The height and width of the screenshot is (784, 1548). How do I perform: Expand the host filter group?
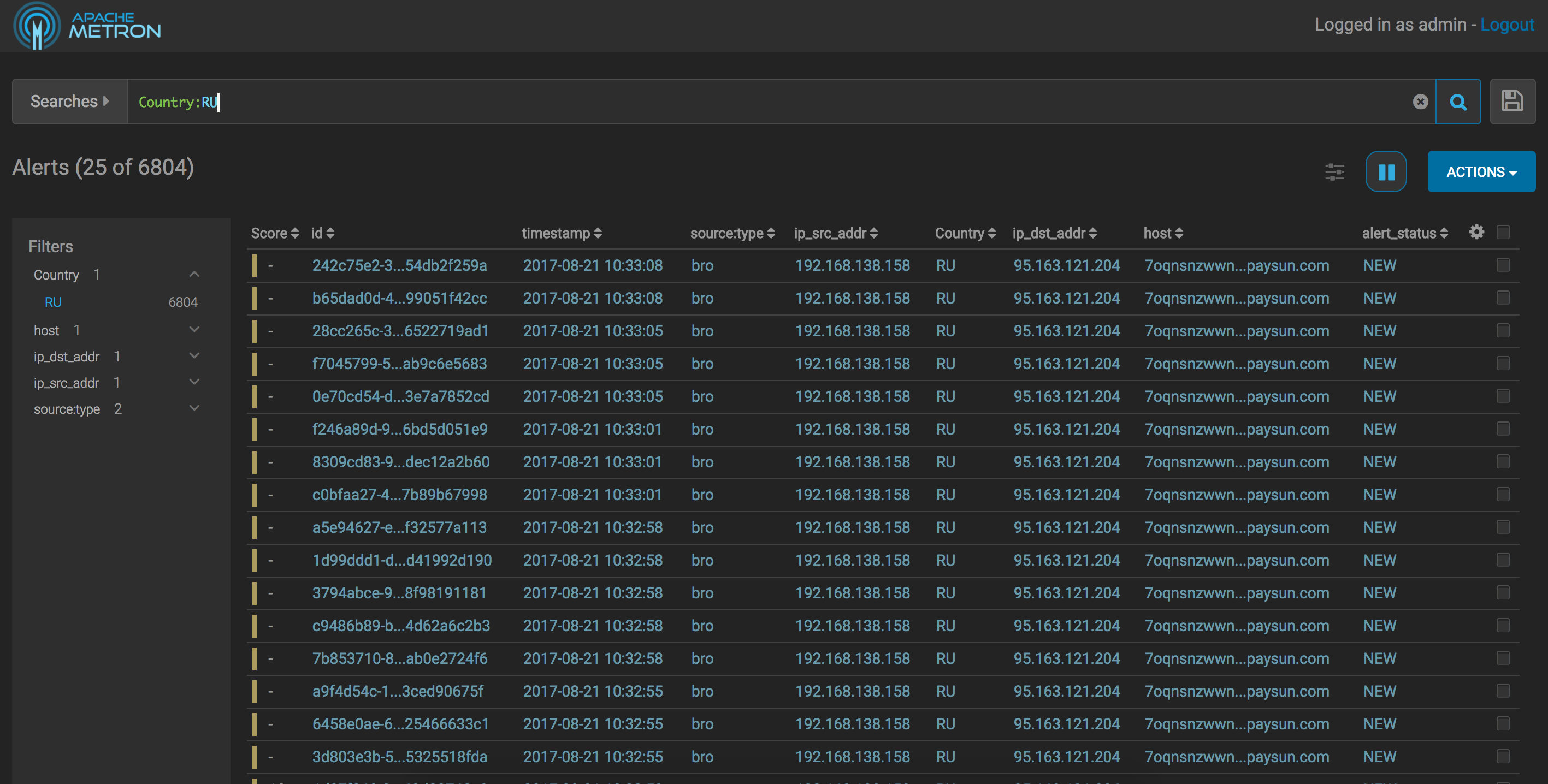click(194, 330)
